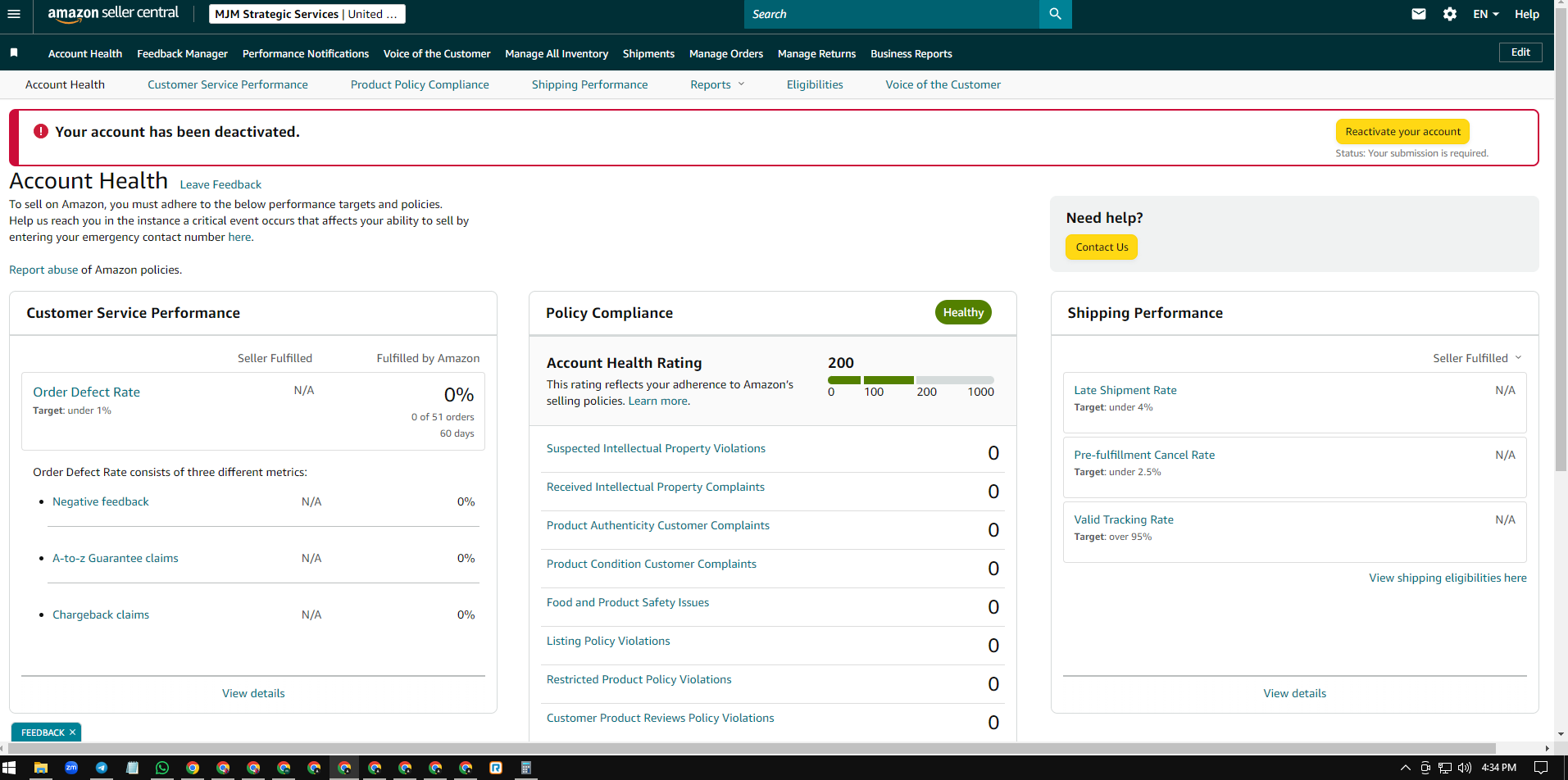
Task: Click the bookmark icon in the favorites bar
Action: click(x=14, y=53)
